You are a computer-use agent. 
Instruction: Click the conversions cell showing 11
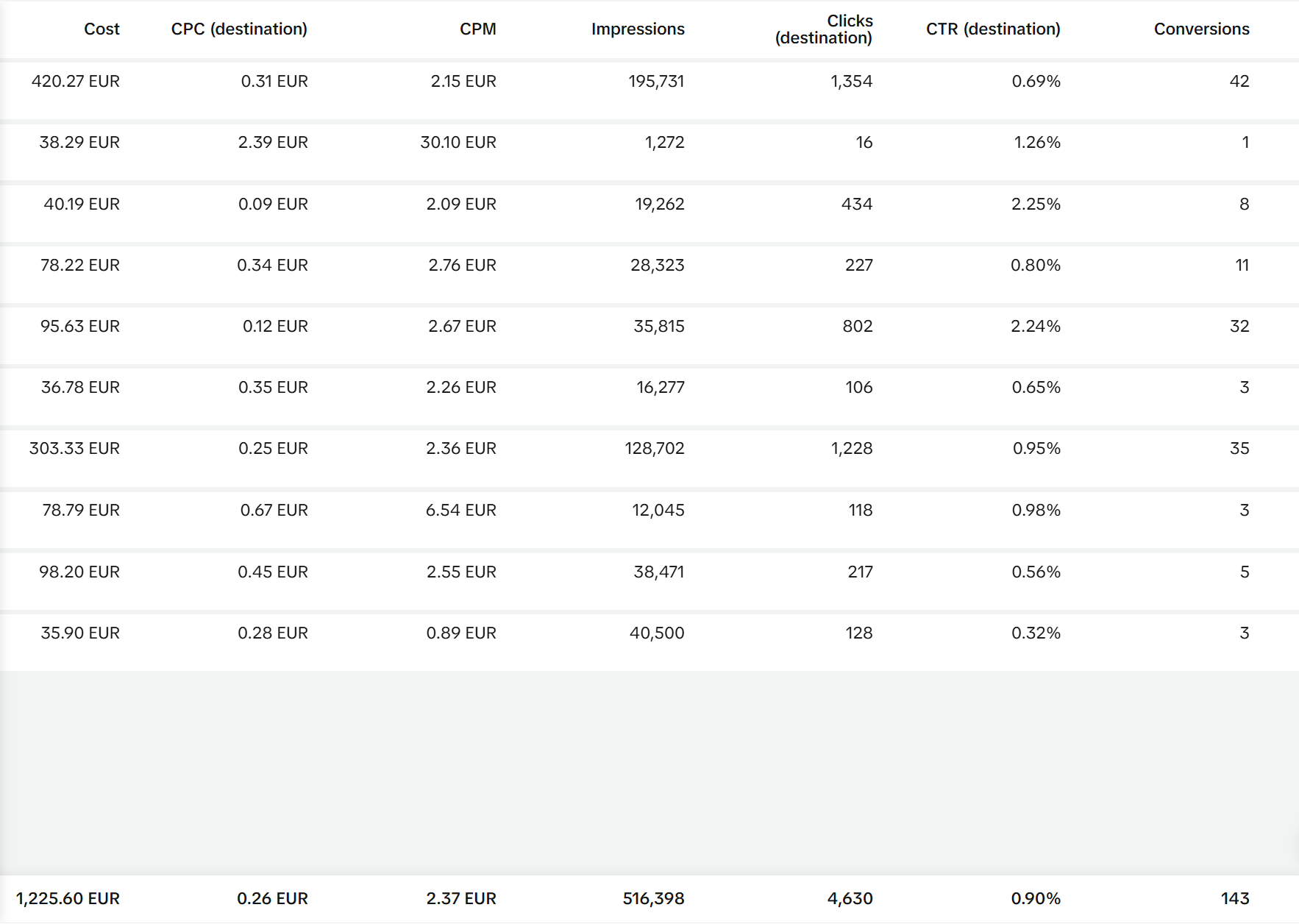coord(1242,266)
